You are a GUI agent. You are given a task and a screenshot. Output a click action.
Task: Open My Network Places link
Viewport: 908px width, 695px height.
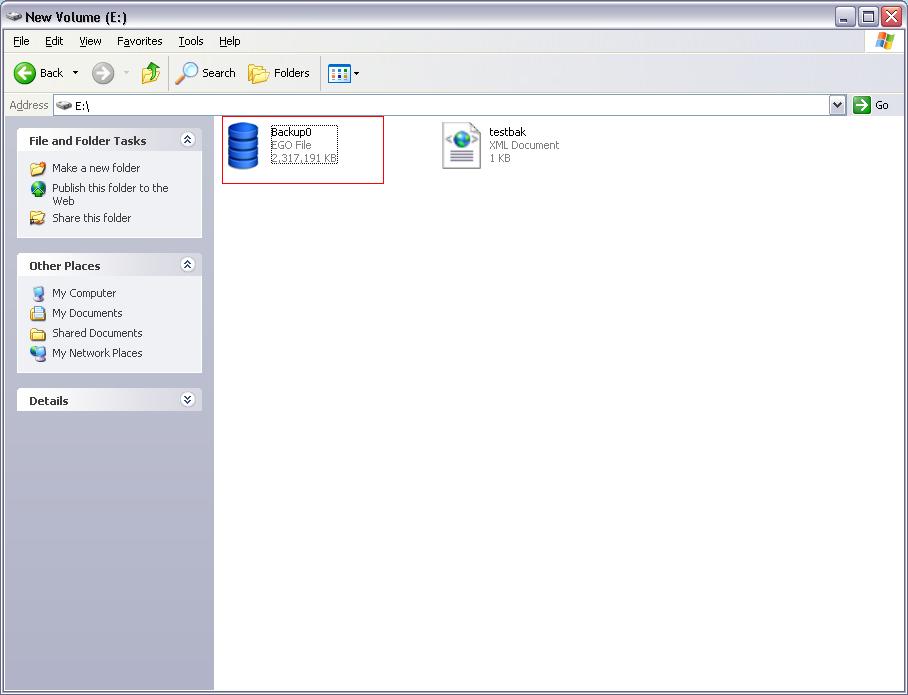pyautogui.click(x=97, y=353)
